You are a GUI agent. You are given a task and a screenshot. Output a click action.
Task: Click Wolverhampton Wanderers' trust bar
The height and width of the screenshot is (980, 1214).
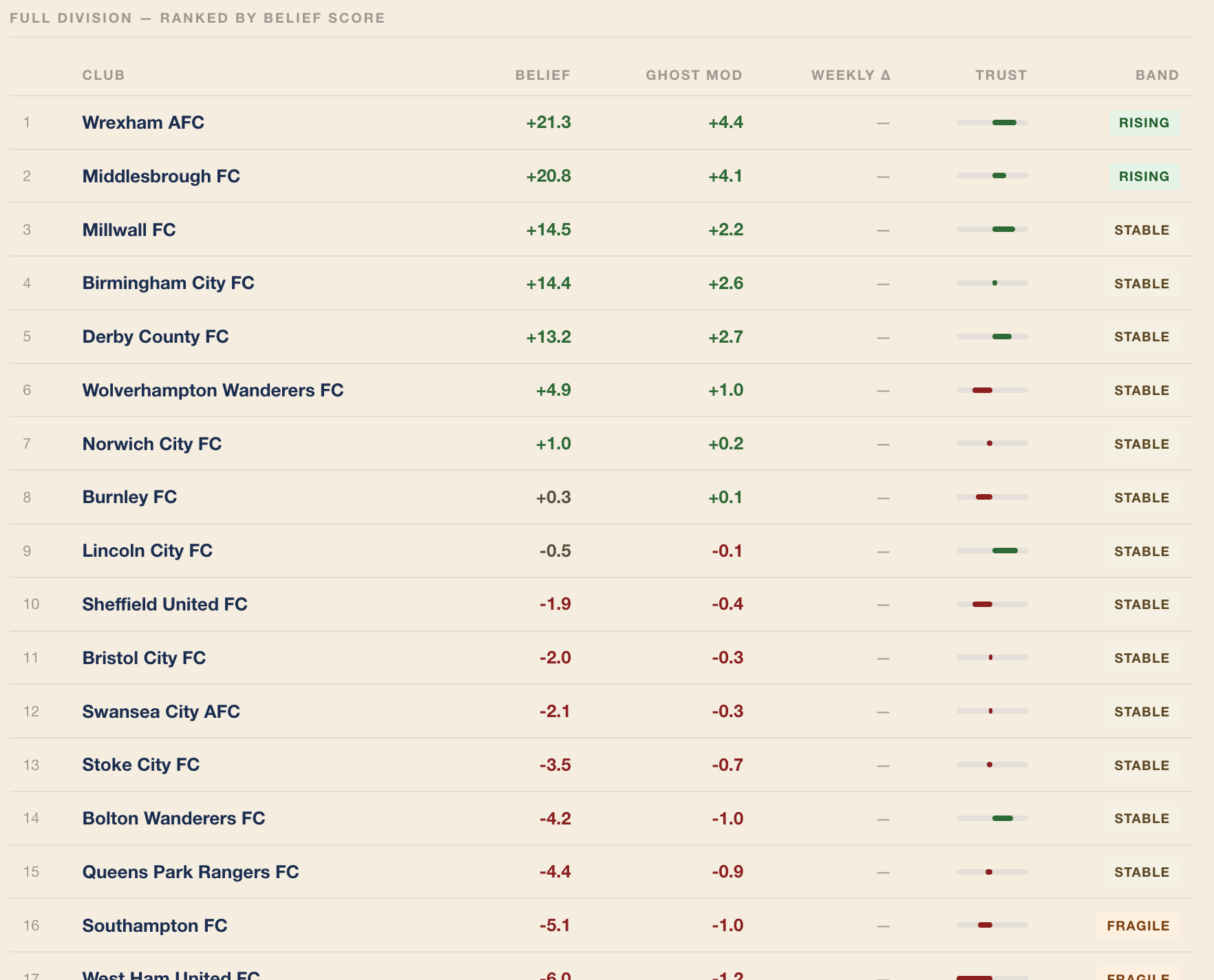992,390
